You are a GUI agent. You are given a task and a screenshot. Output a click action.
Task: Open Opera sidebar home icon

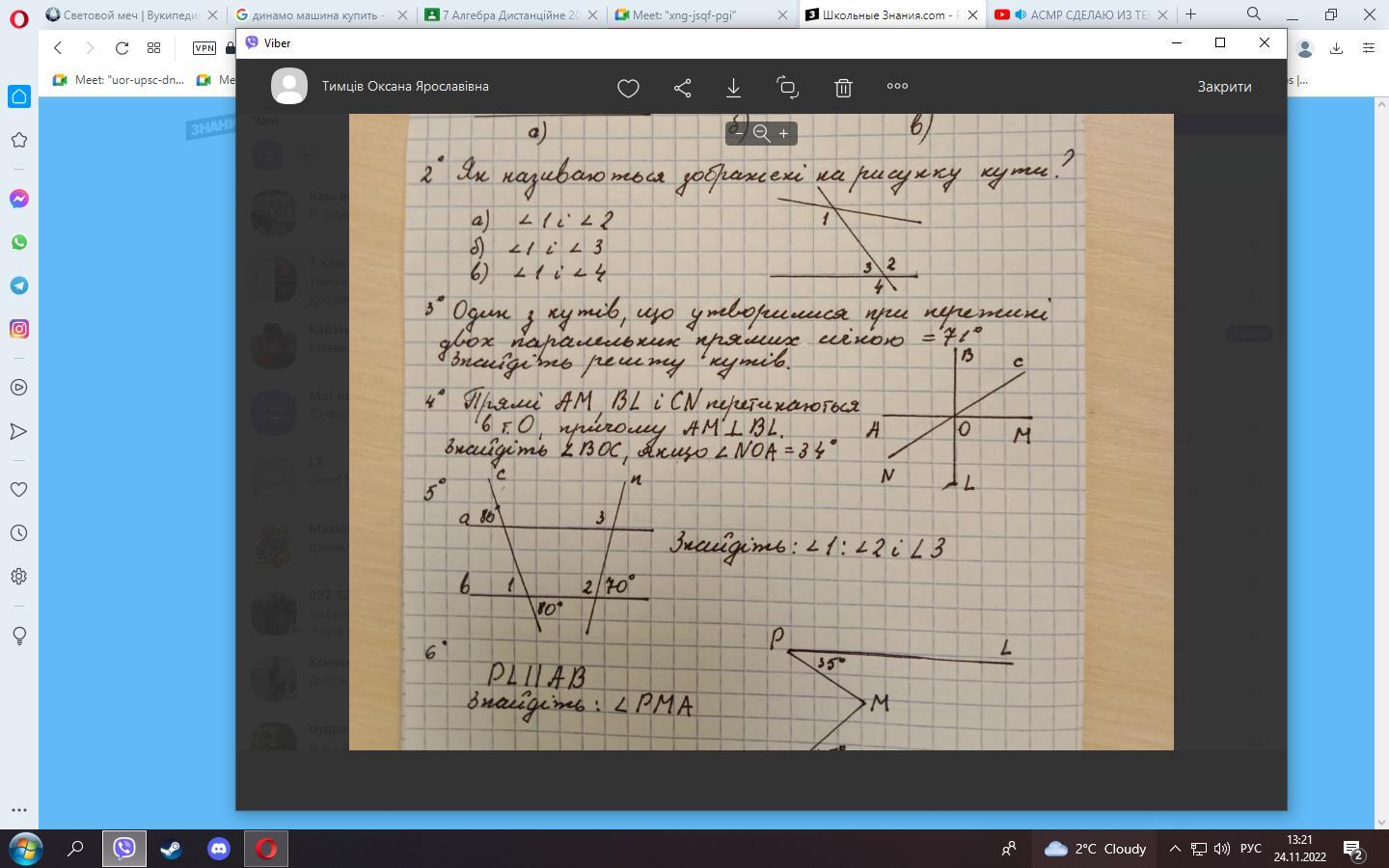(18, 96)
